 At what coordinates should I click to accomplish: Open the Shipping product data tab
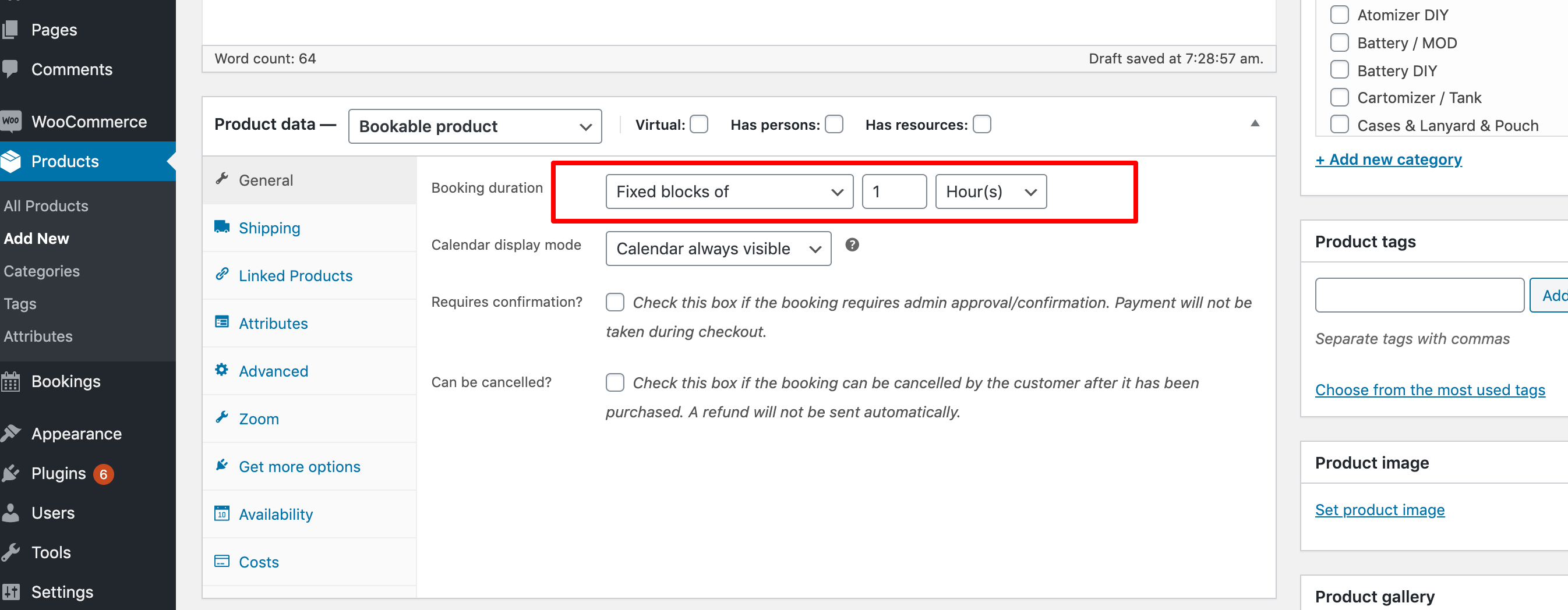[x=309, y=228]
